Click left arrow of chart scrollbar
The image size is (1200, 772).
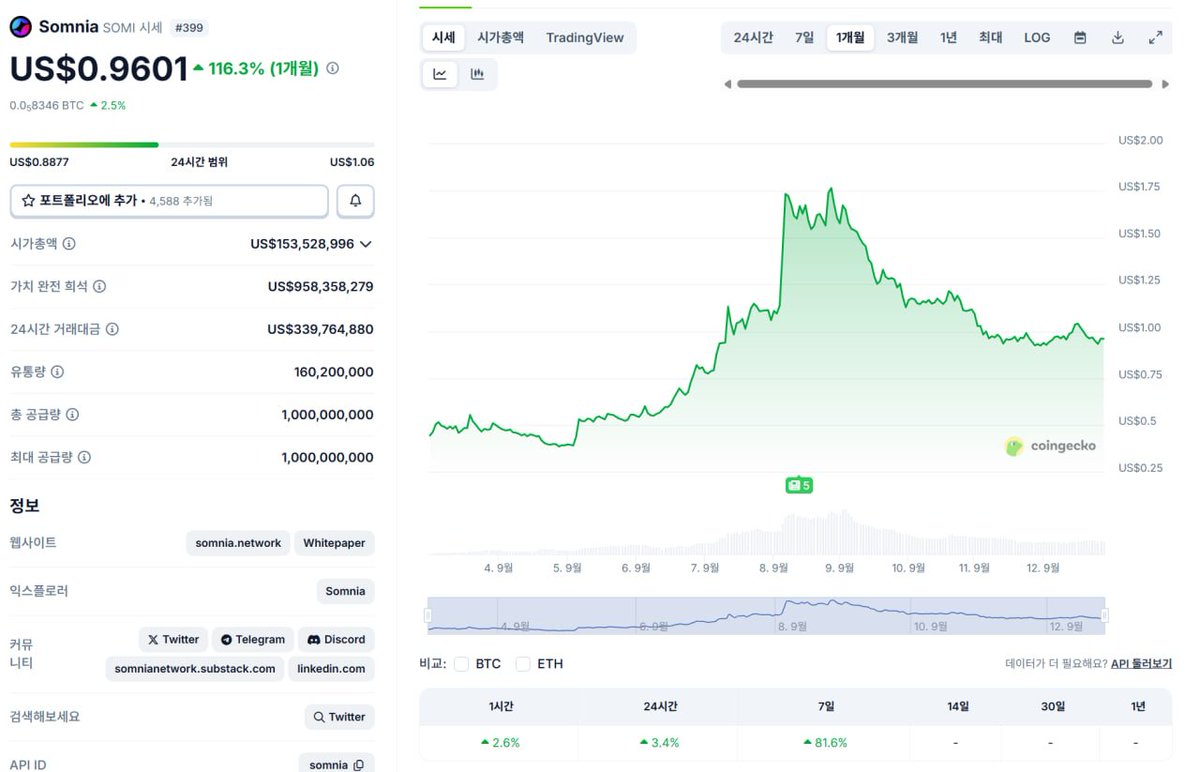point(727,85)
